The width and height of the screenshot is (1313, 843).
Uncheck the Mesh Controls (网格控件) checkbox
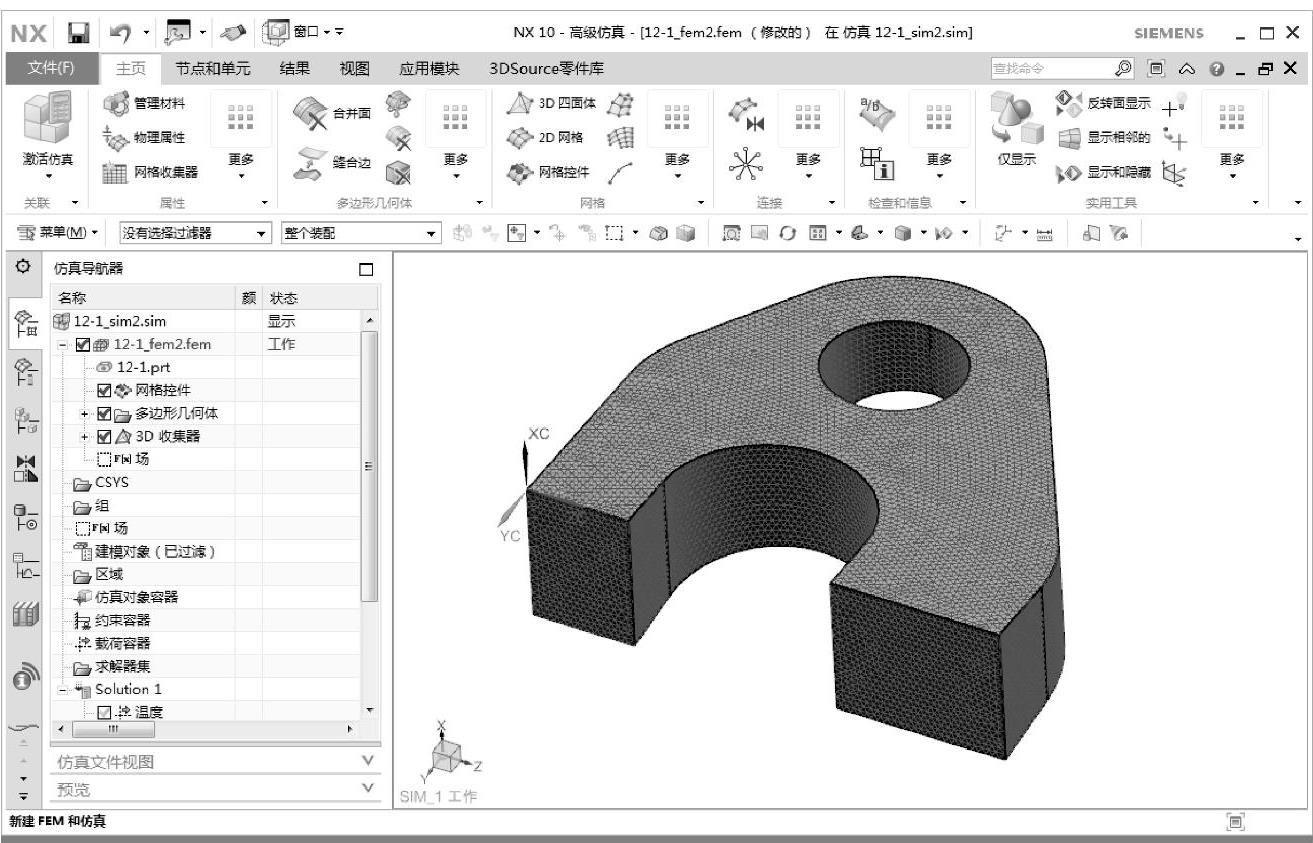pyautogui.click(x=104, y=391)
